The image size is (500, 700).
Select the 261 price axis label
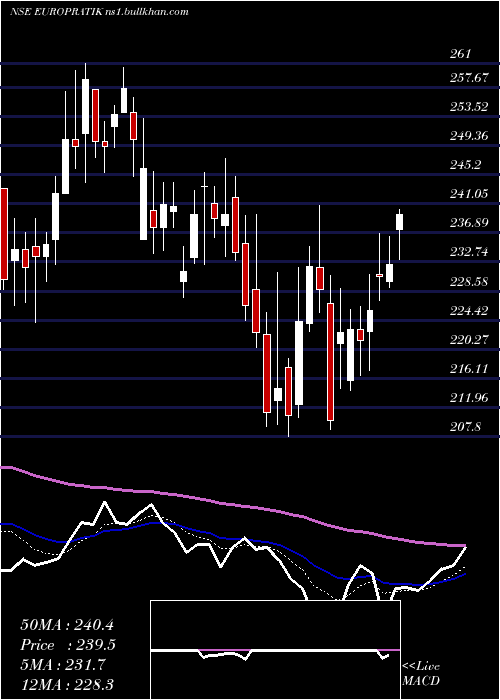(461, 54)
